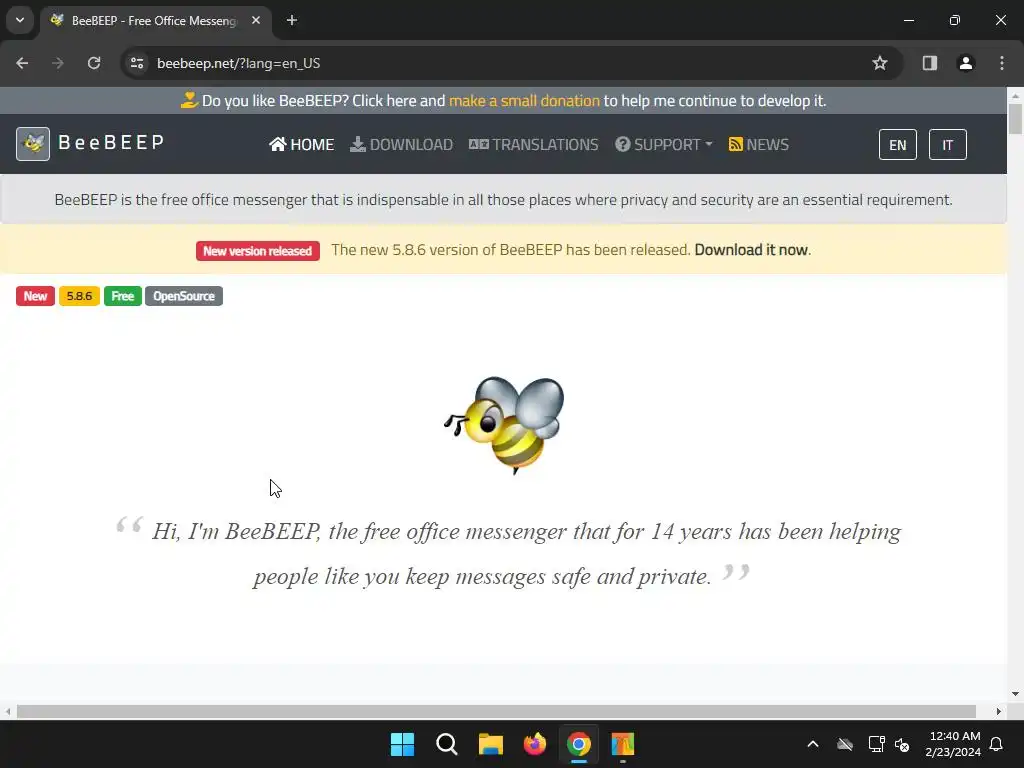The width and height of the screenshot is (1024, 768).
Task: Click the question mark icon beside SUPPORT
Action: [x=622, y=144]
